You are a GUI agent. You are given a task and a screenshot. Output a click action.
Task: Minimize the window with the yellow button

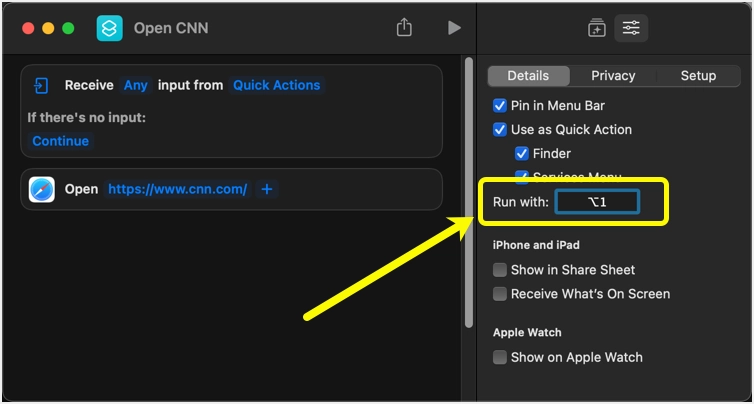pos(48,28)
